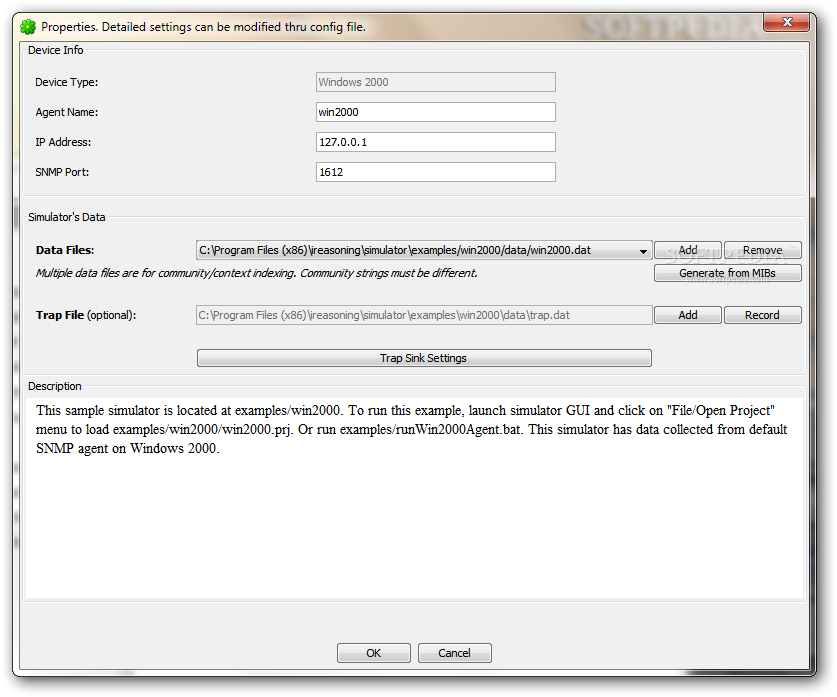Click the Description group heading
The image size is (837, 697).
click(54, 386)
